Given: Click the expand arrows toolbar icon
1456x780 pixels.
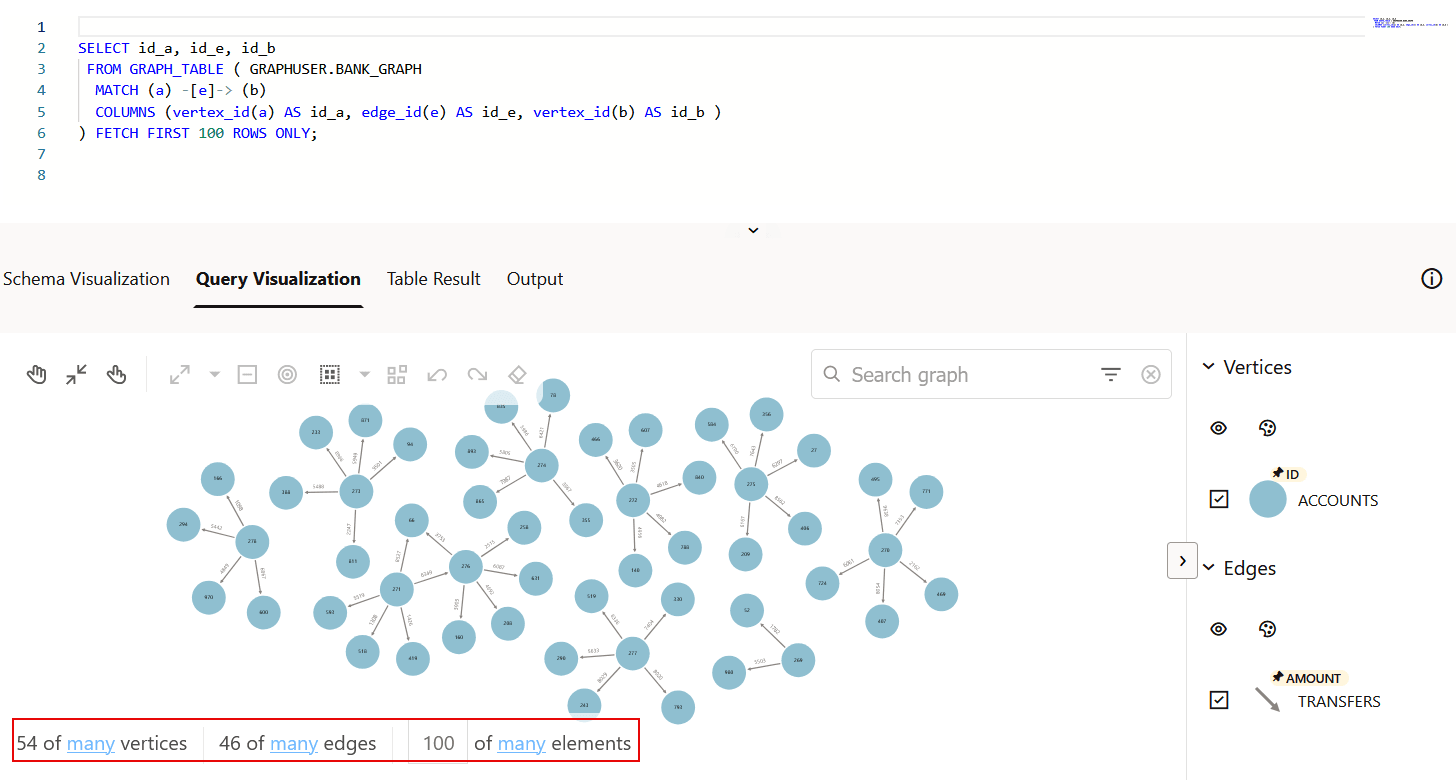Looking at the screenshot, I should click(180, 375).
